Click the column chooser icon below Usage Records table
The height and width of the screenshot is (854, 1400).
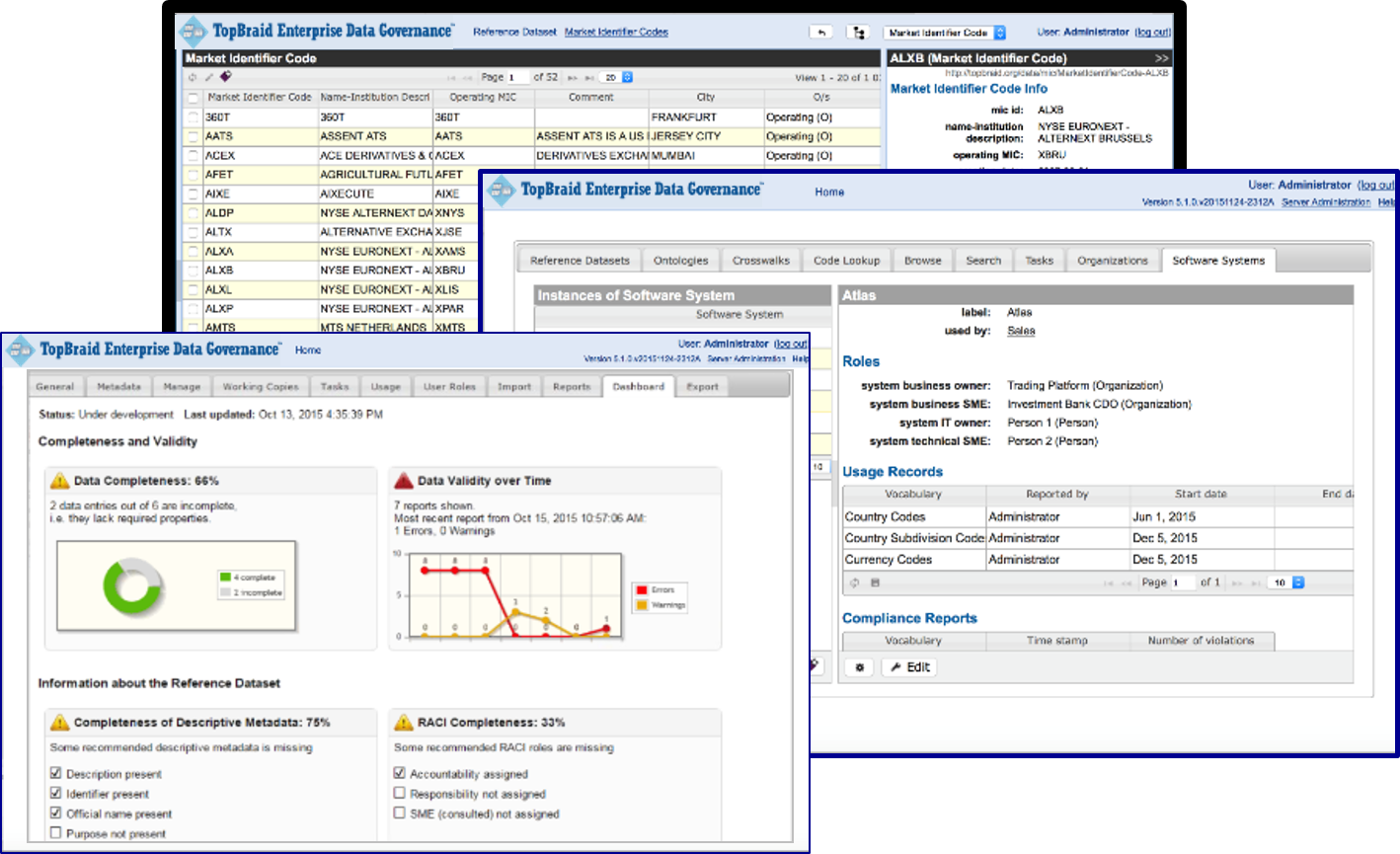875,582
